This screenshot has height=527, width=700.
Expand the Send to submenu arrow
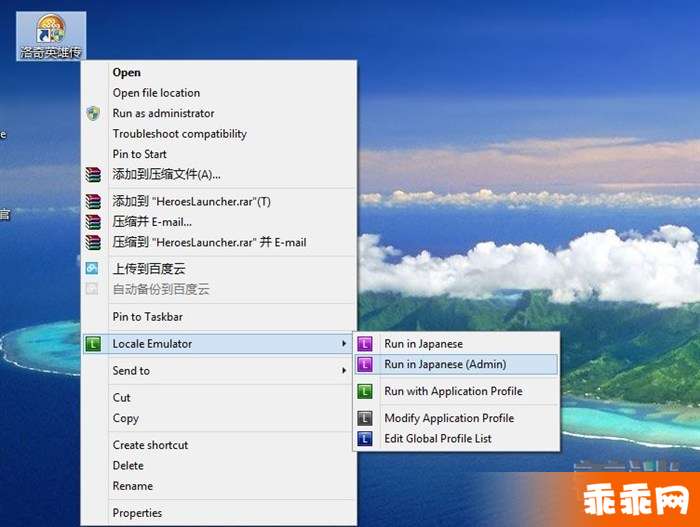[344, 371]
